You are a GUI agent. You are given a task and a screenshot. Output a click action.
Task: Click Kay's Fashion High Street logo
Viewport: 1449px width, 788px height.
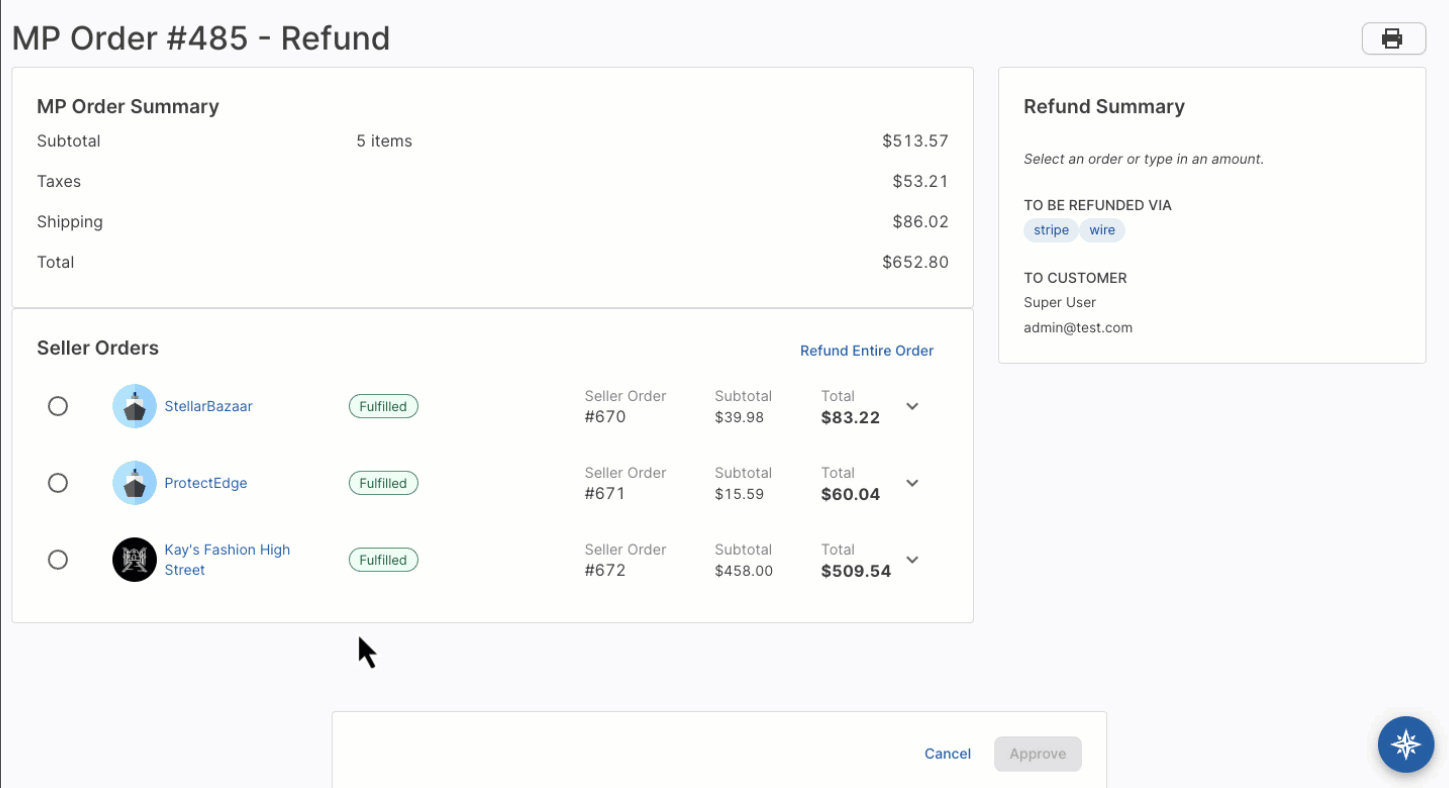[x=134, y=560]
